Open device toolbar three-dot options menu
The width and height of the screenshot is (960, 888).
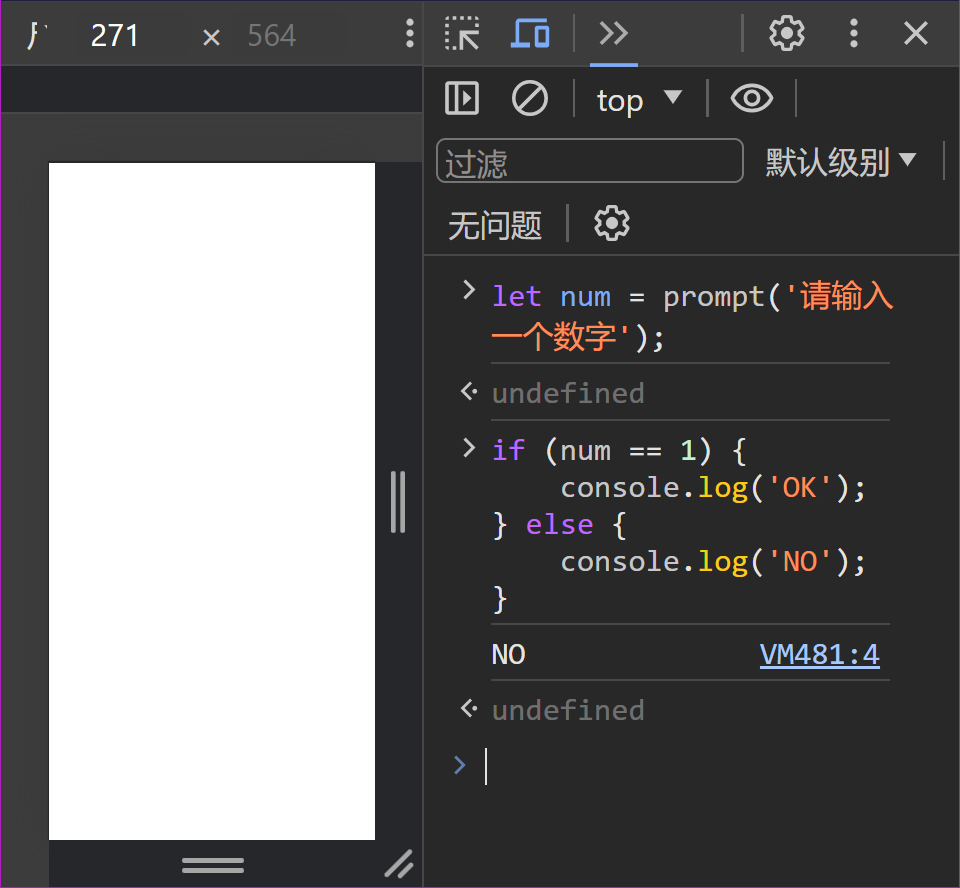click(x=409, y=34)
